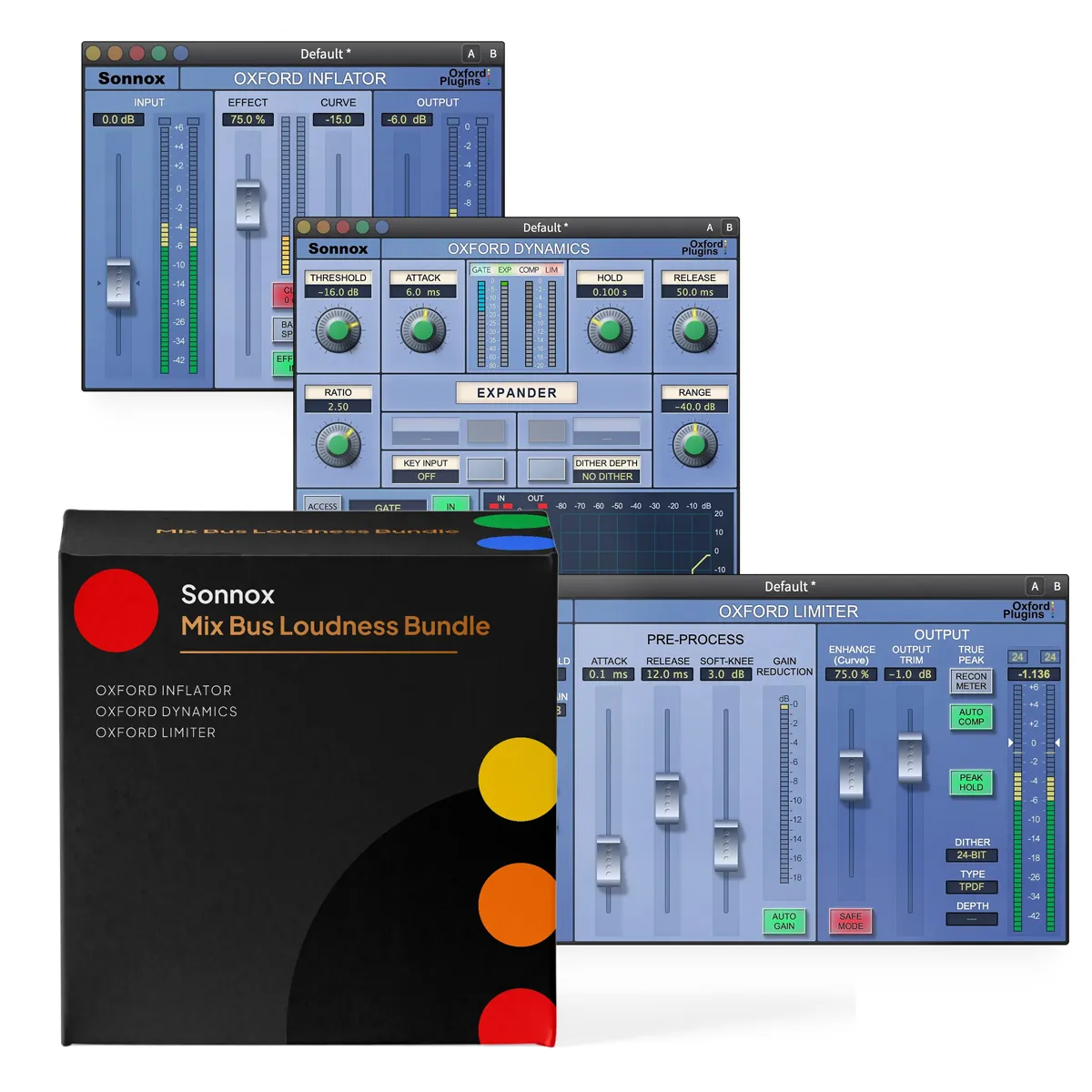Click the OUTPUT TRIM value -1.0 dB
Viewport: 1092px width, 1092px height.
(x=911, y=674)
